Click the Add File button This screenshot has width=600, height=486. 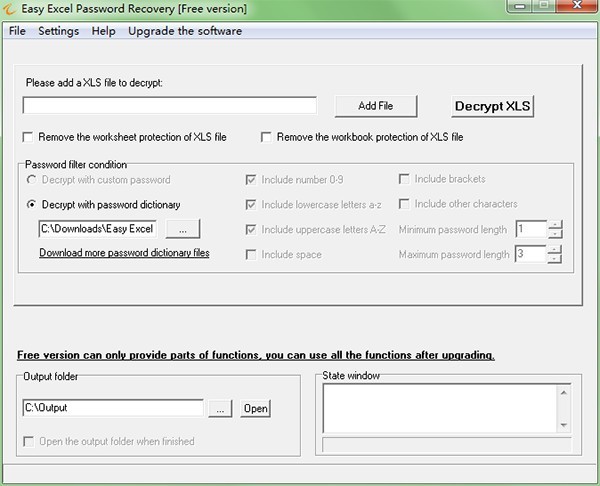376,106
